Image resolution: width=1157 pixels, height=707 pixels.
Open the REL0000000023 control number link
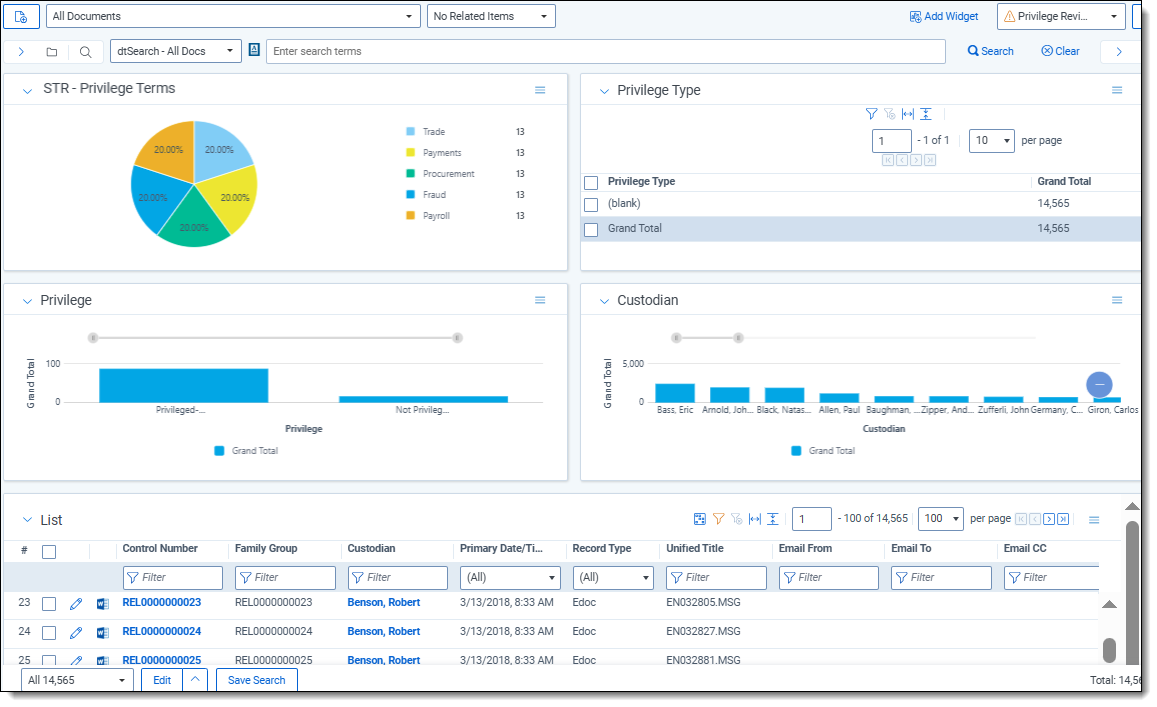coord(161,603)
